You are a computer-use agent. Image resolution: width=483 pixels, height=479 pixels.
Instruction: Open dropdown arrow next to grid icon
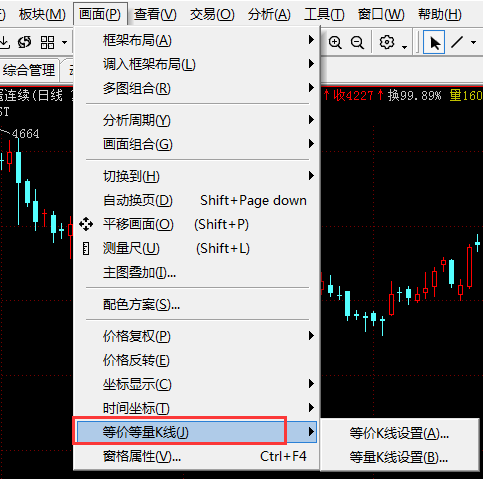64,43
